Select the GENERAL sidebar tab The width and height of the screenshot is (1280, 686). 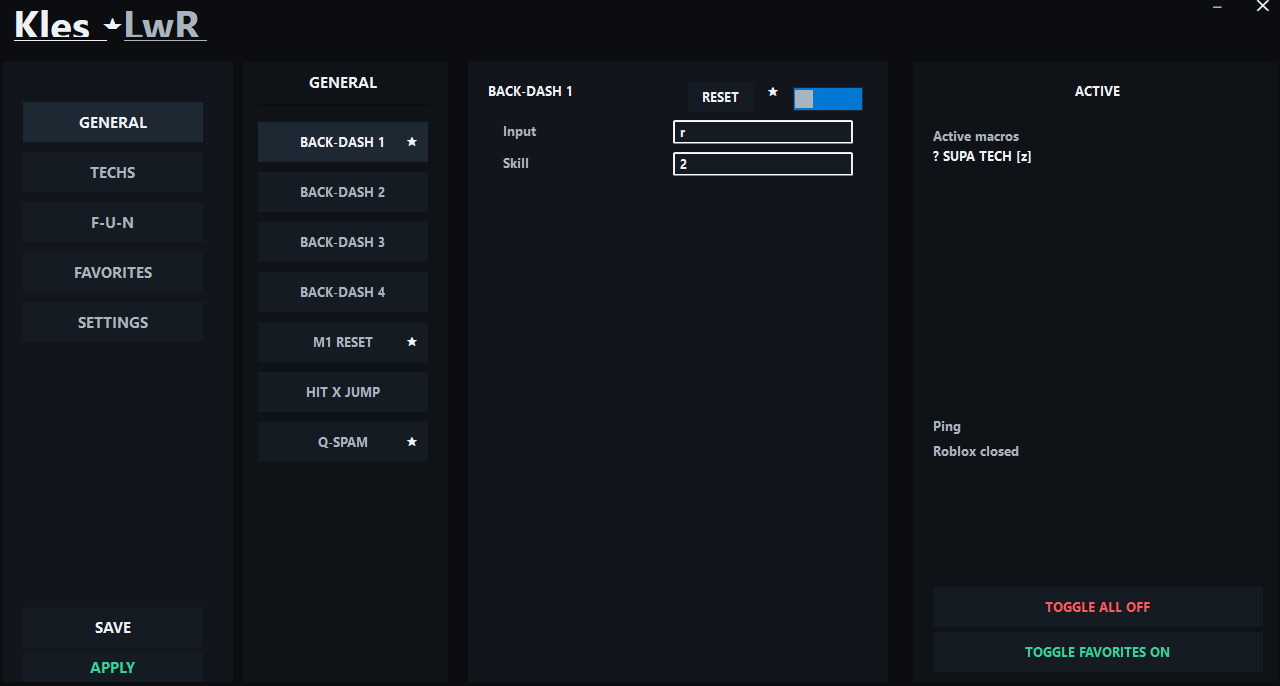[112, 122]
